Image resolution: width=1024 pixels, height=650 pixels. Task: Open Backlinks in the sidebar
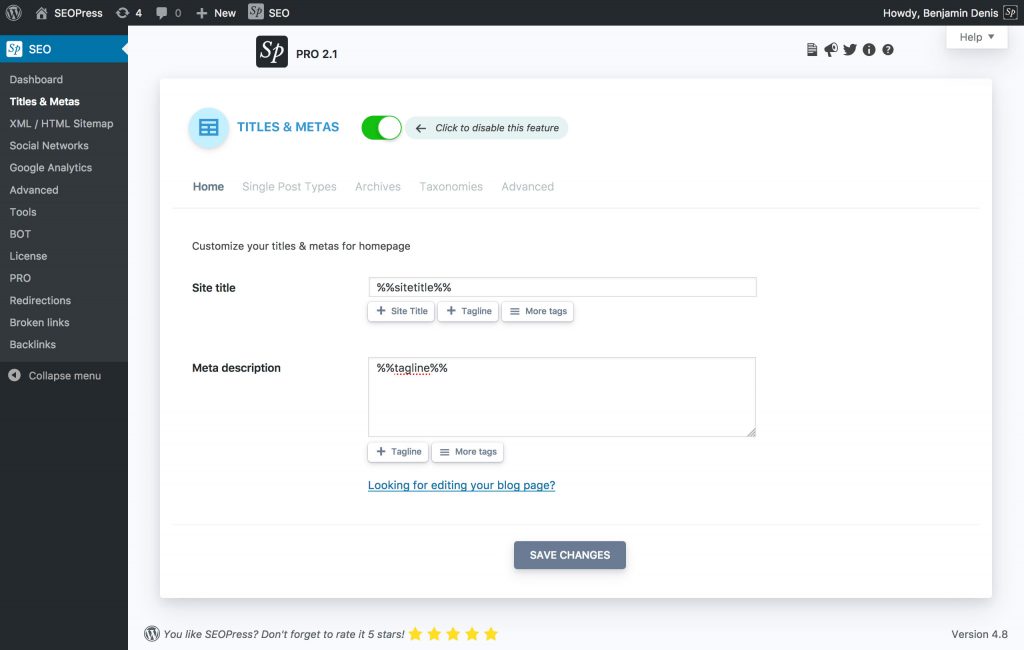click(32, 344)
